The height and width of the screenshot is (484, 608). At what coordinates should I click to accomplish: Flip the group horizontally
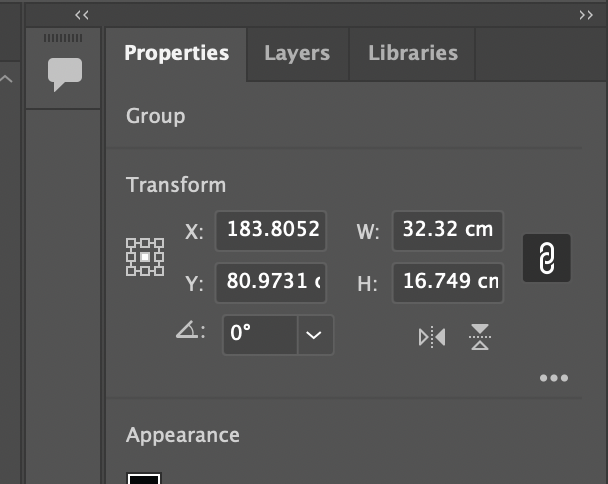coord(431,338)
